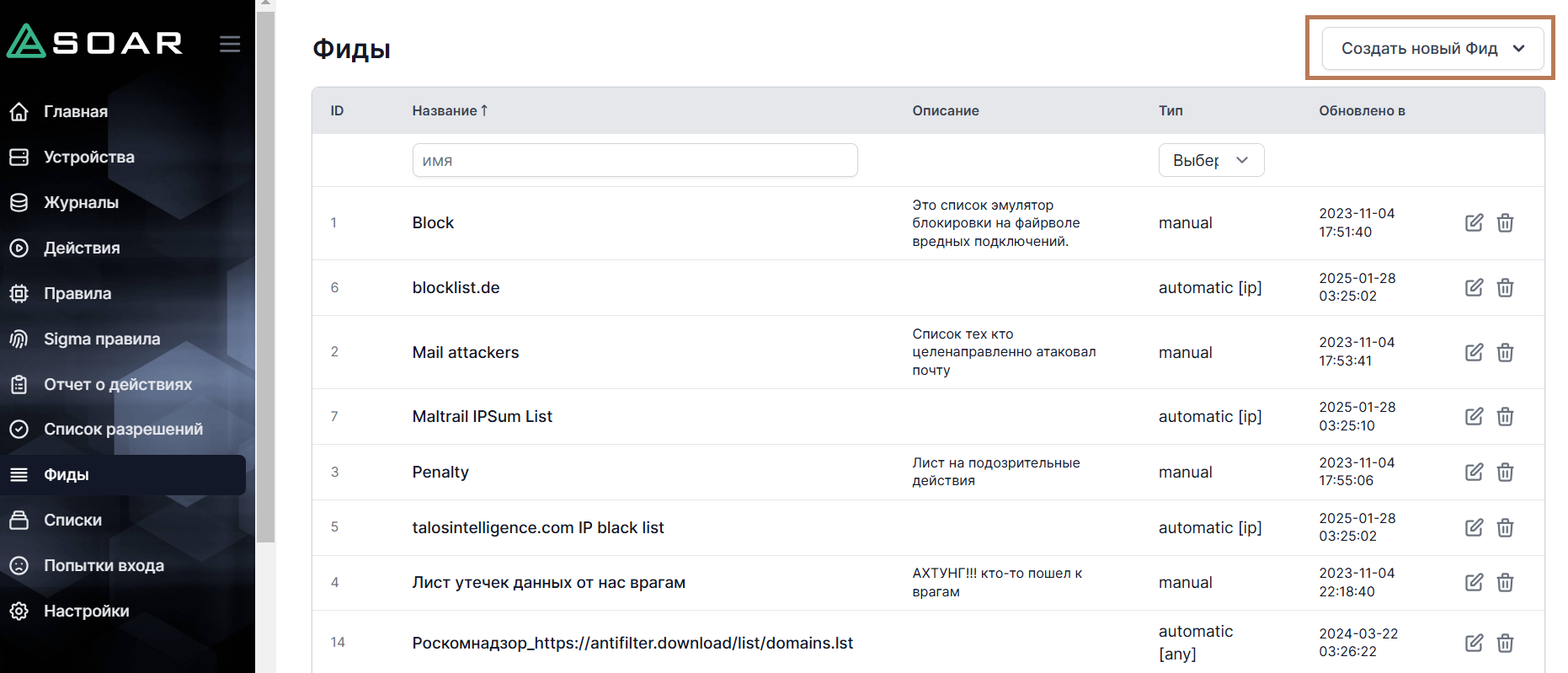Toggle the hamburger sidebar menu icon
Viewport: 1568px width, 673px height.
230,44
